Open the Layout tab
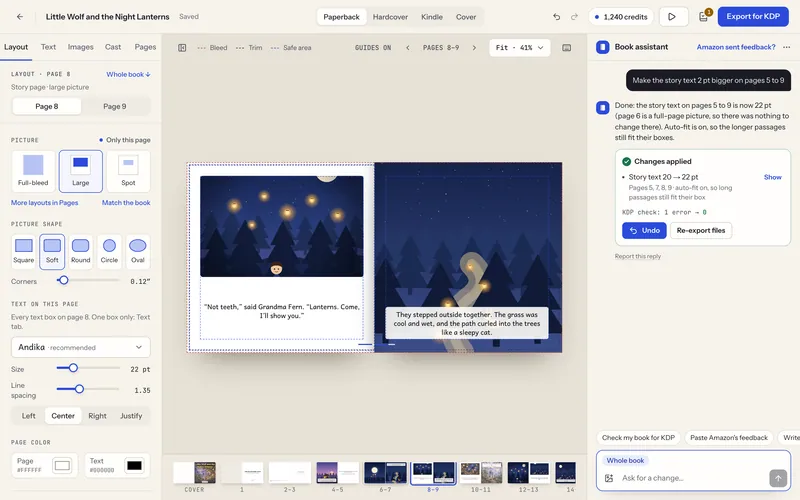This screenshot has height=500, width=800. pos(16,47)
